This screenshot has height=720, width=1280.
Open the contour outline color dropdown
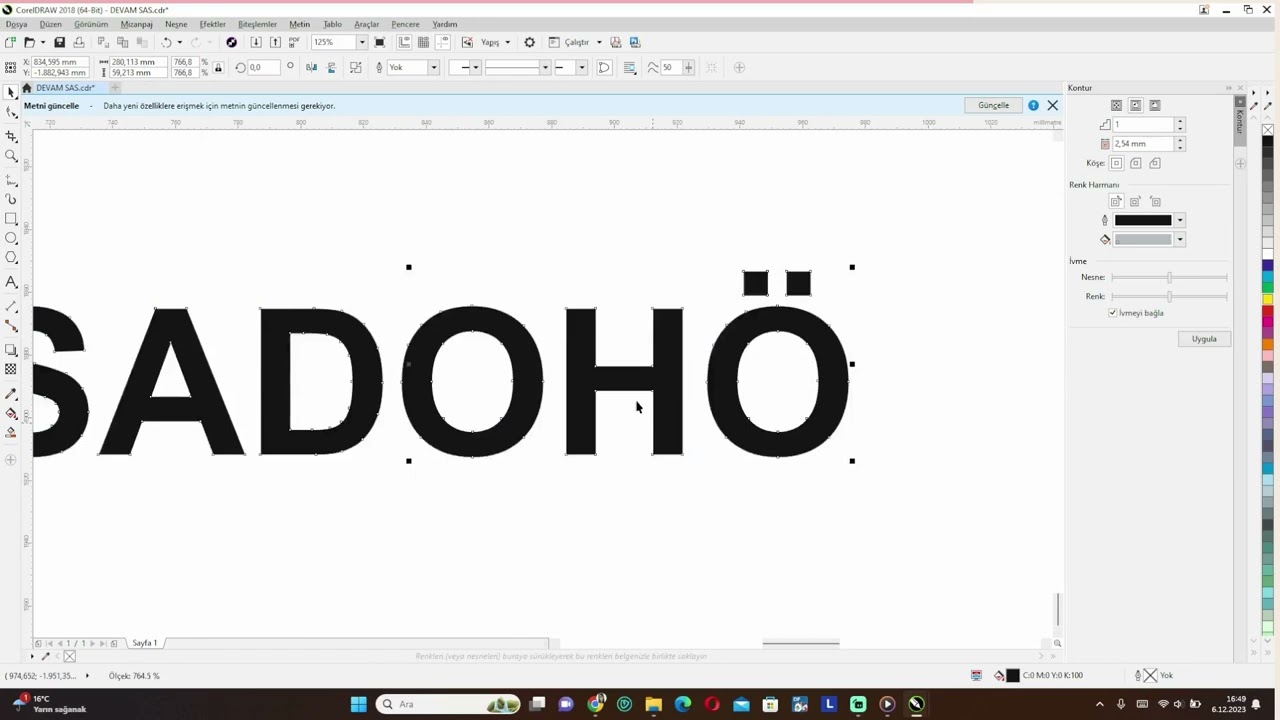pyautogui.click(x=1180, y=221)
